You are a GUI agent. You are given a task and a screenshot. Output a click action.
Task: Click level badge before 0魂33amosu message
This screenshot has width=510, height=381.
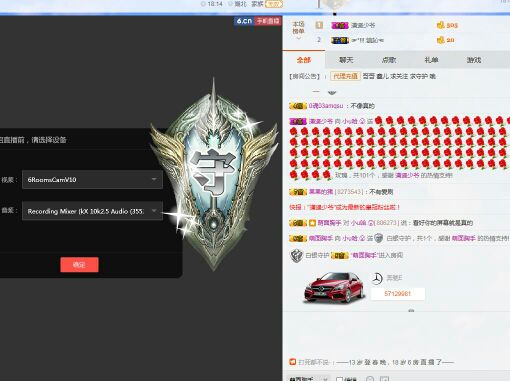click(298, 106)
